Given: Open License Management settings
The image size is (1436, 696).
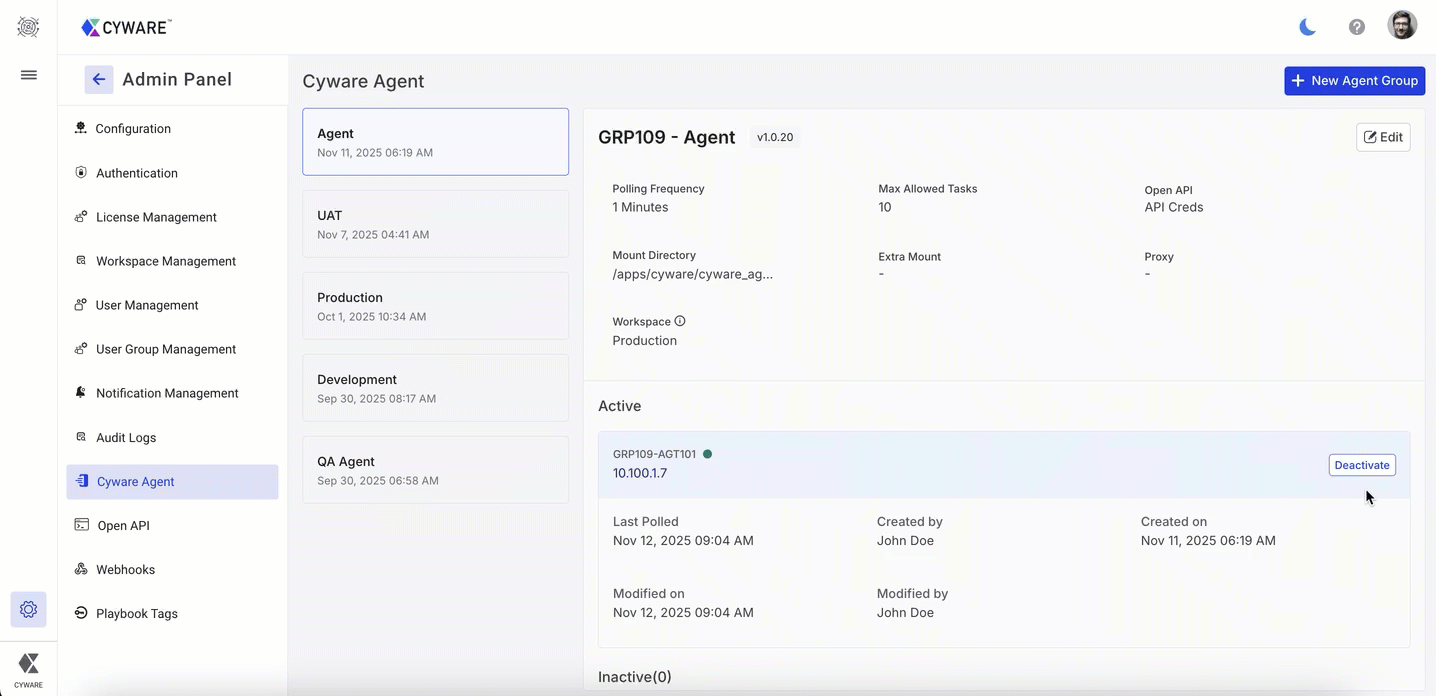Looking at the screenshot, I should [156, 217].
